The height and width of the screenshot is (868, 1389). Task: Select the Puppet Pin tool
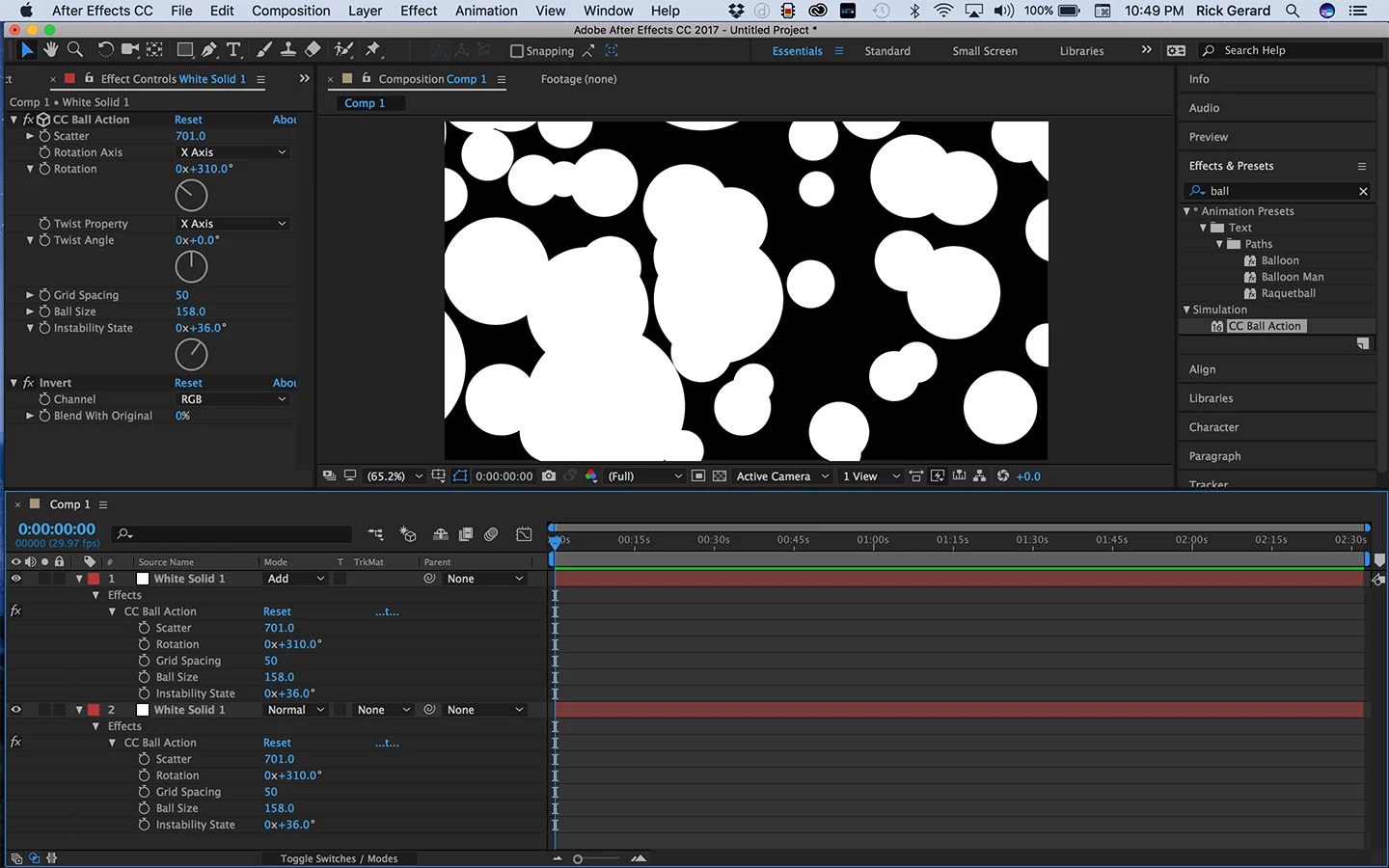(x=373, y=50)
